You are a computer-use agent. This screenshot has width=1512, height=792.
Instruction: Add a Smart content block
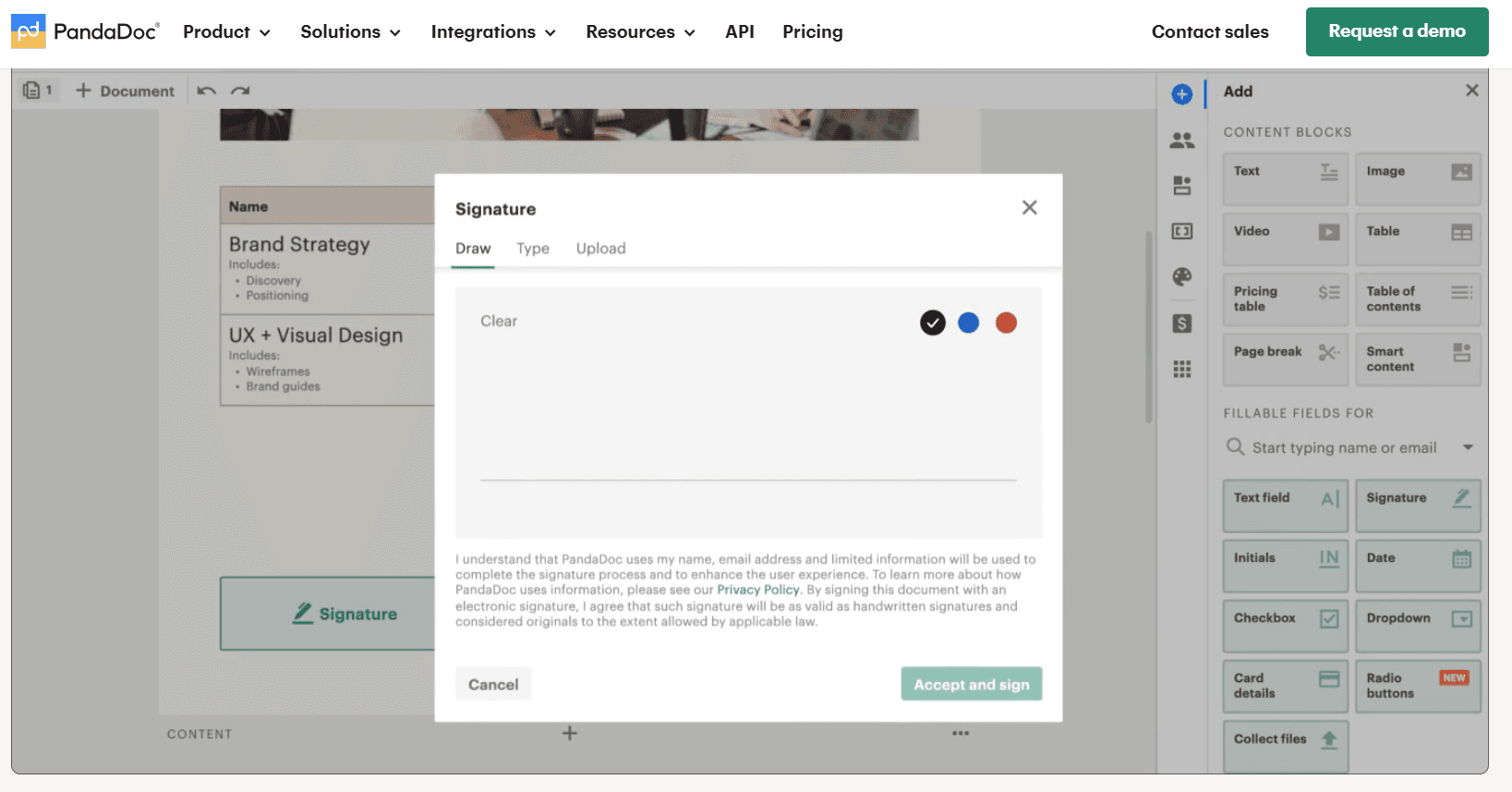1418,359
